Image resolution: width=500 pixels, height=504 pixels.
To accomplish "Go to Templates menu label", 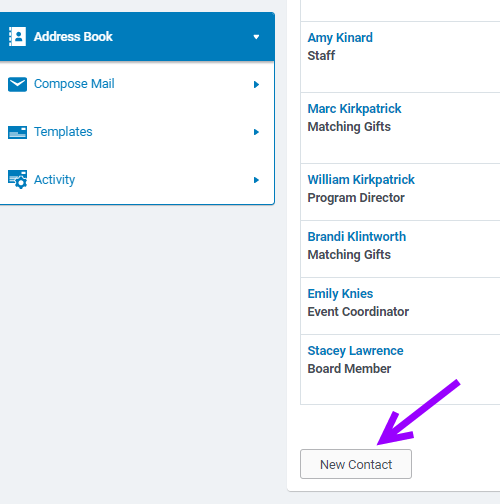I will coord(63,132).
